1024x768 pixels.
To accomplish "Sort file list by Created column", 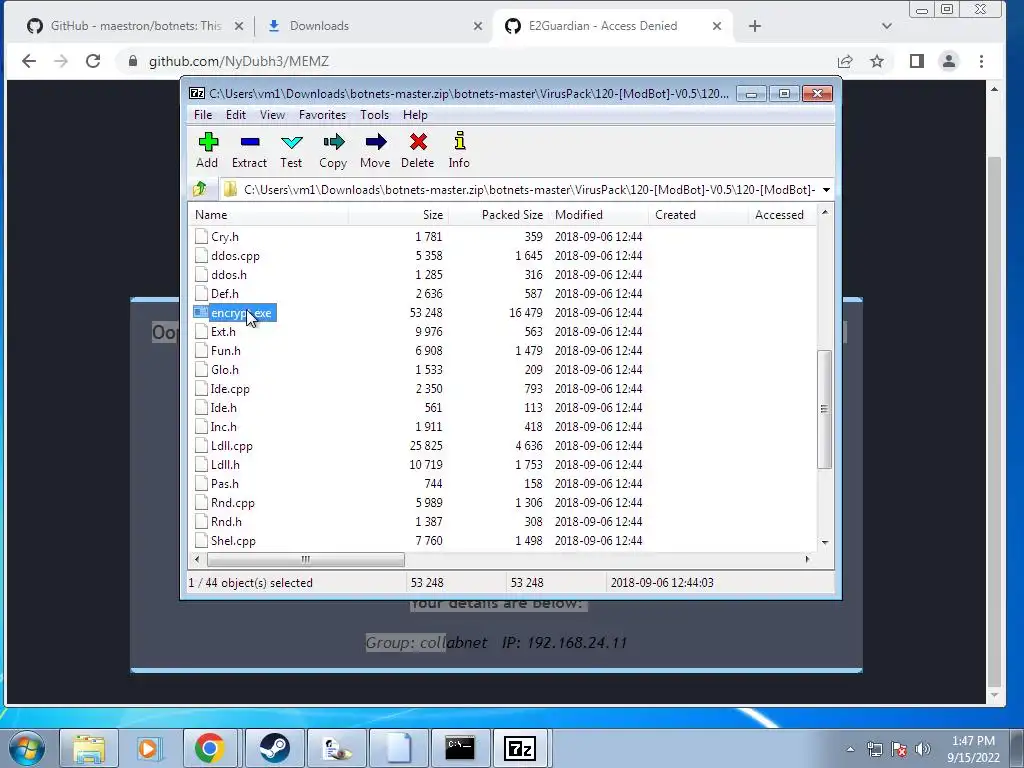I will (x=698, y=215).
